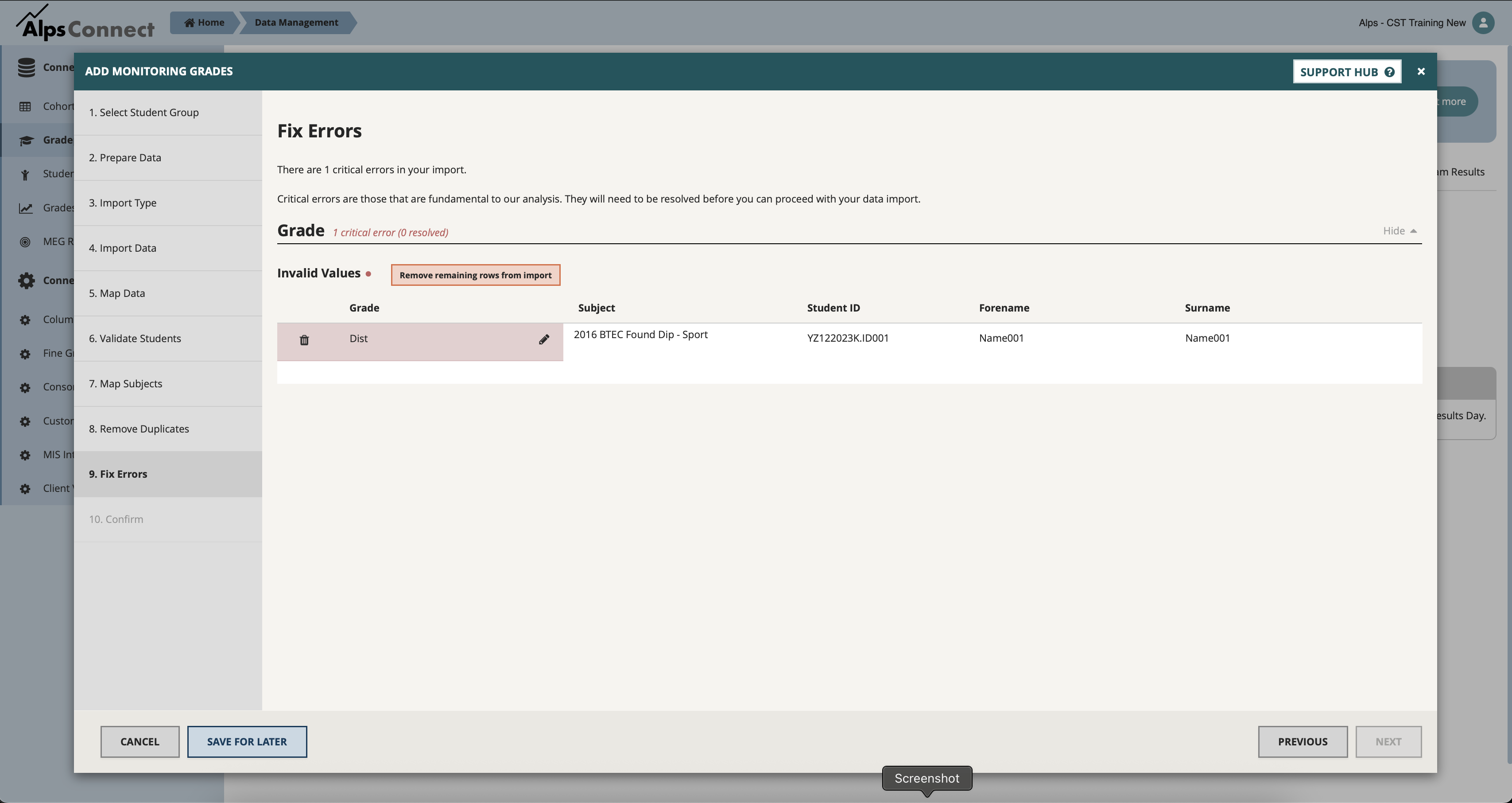
Task: Click the Column gear icon in sidebar
Action: (25, 320)
